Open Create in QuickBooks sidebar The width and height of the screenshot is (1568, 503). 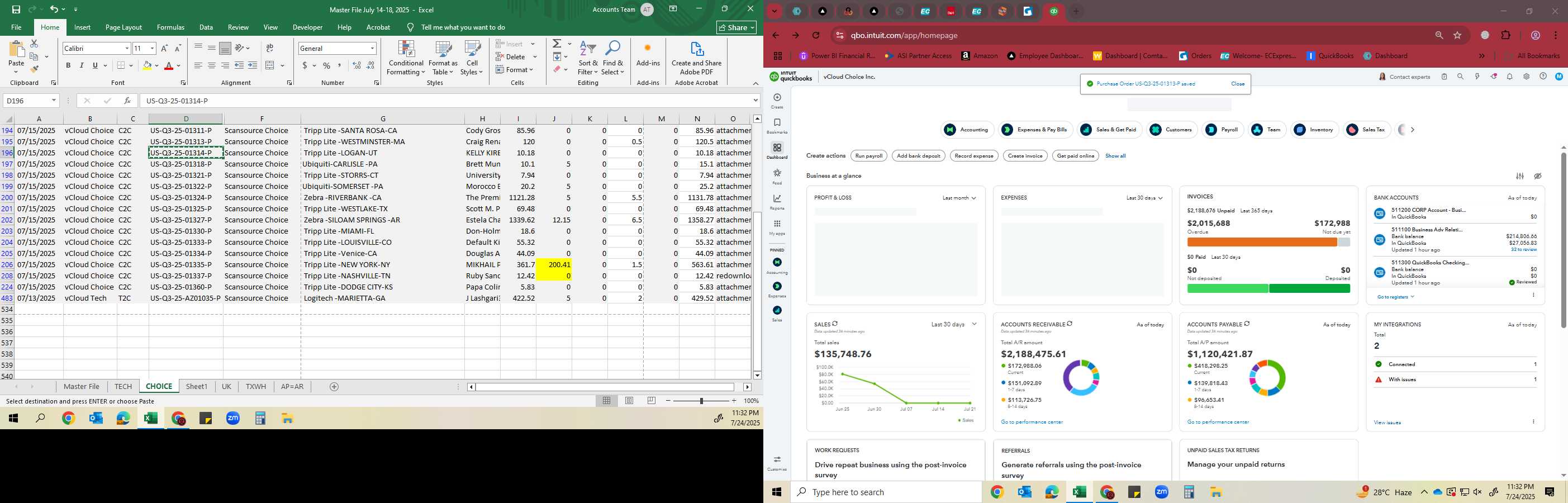(x=777, y=101)
